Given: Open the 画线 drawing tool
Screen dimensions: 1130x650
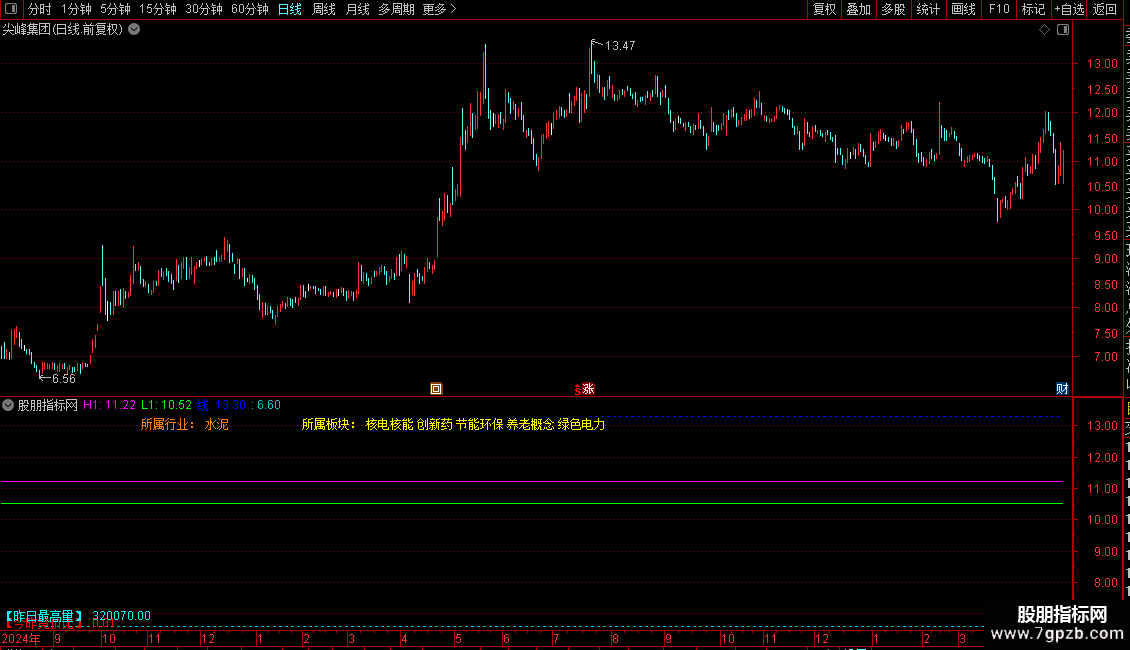Looking at the screenshot, I should (964, 9).
